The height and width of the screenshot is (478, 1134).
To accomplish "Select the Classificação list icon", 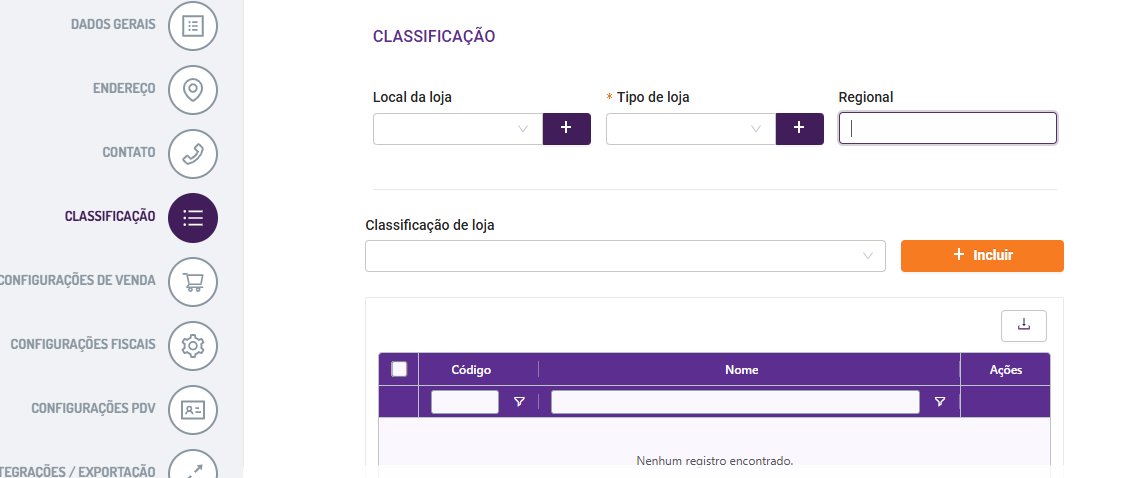I will pos(192,217).
